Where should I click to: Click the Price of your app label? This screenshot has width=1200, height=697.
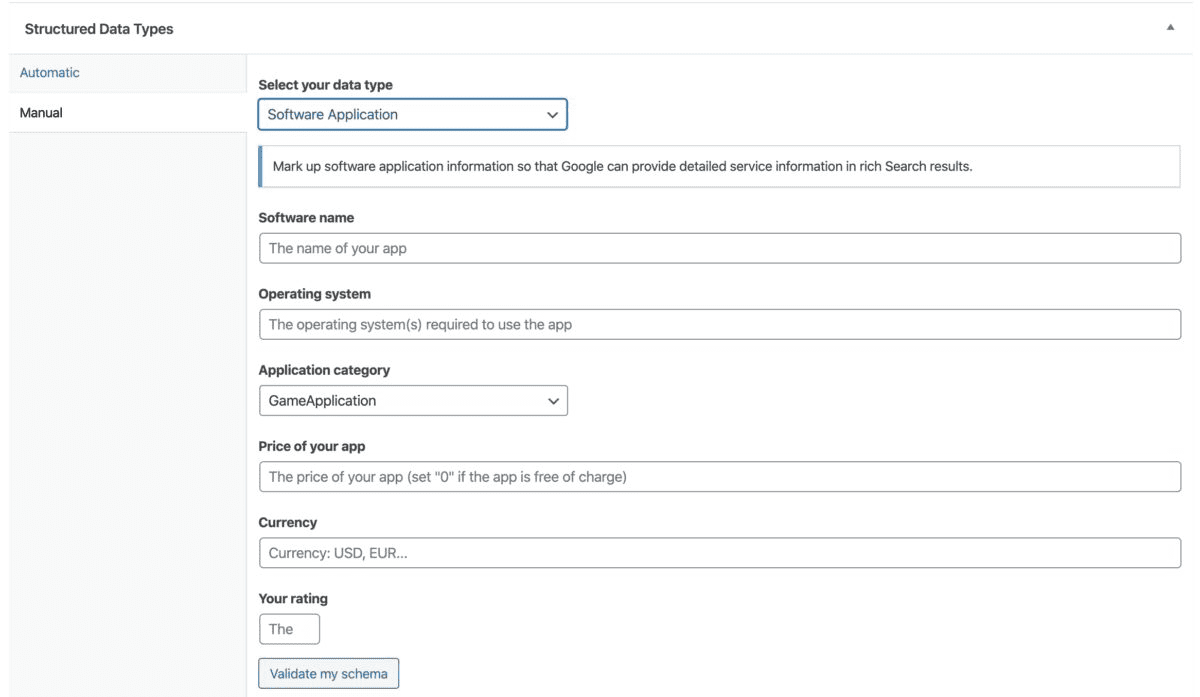pyautogui.click(x=312, y=446)
